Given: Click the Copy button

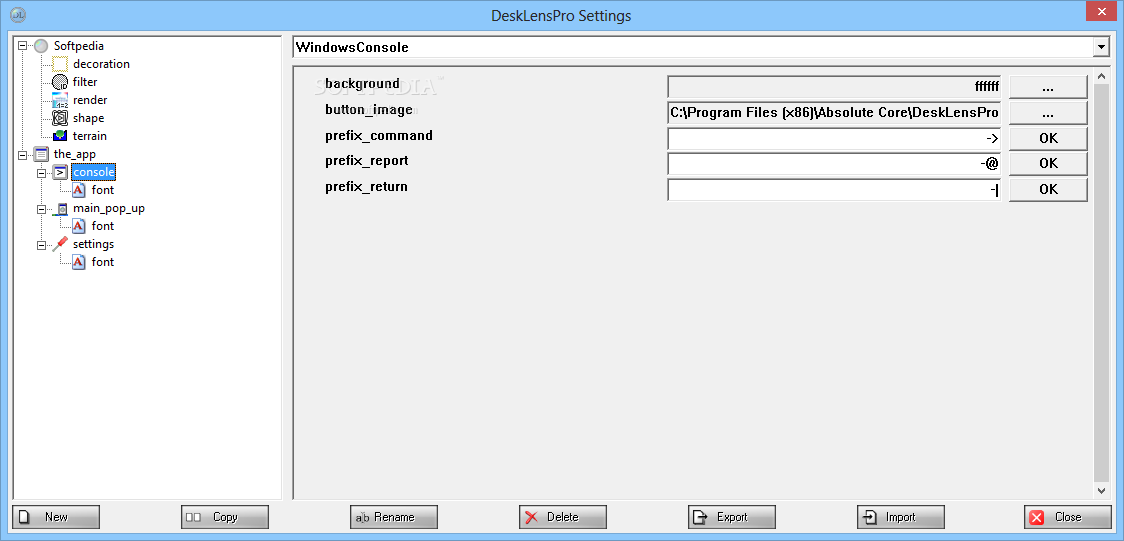Looking at the screenshot, I should pos(224,517).
